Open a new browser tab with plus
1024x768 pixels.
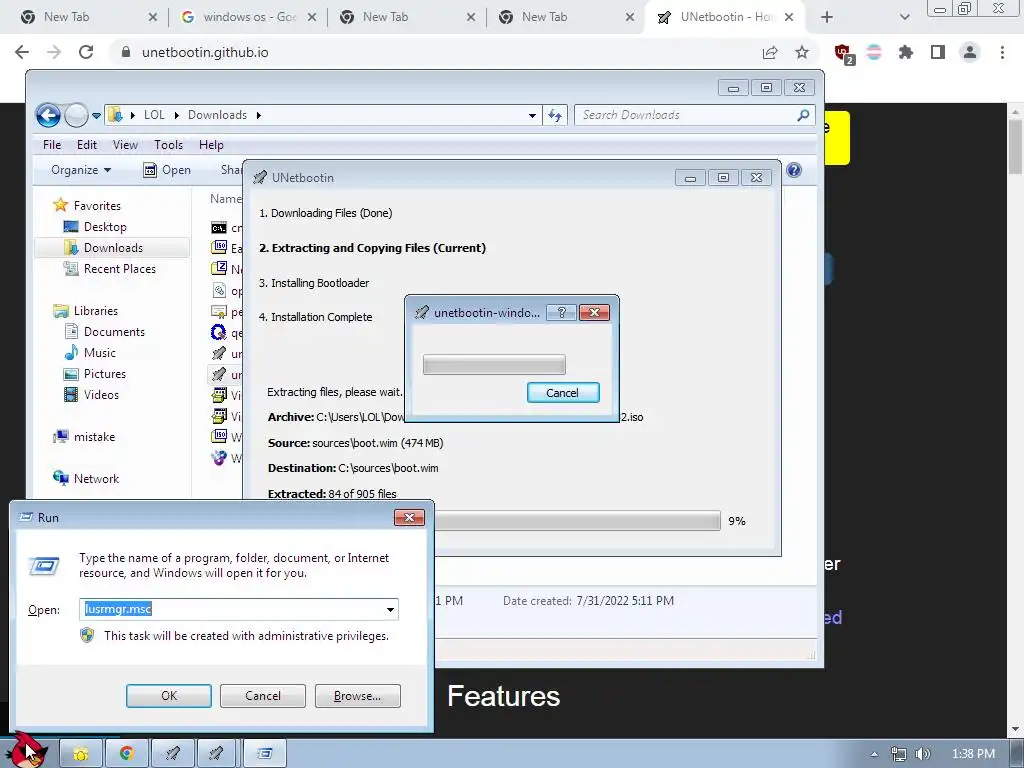pos(827,17)
